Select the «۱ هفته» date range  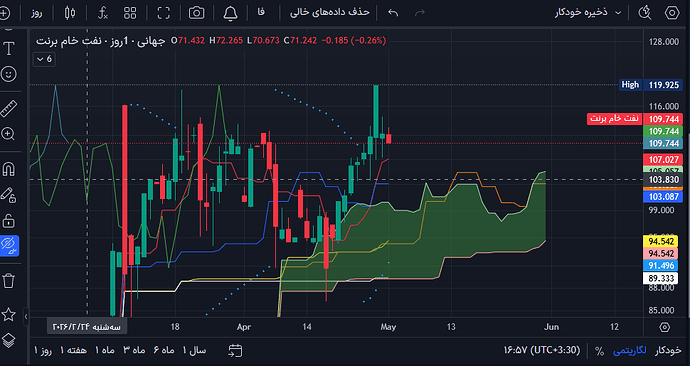(x=73, y=350)
